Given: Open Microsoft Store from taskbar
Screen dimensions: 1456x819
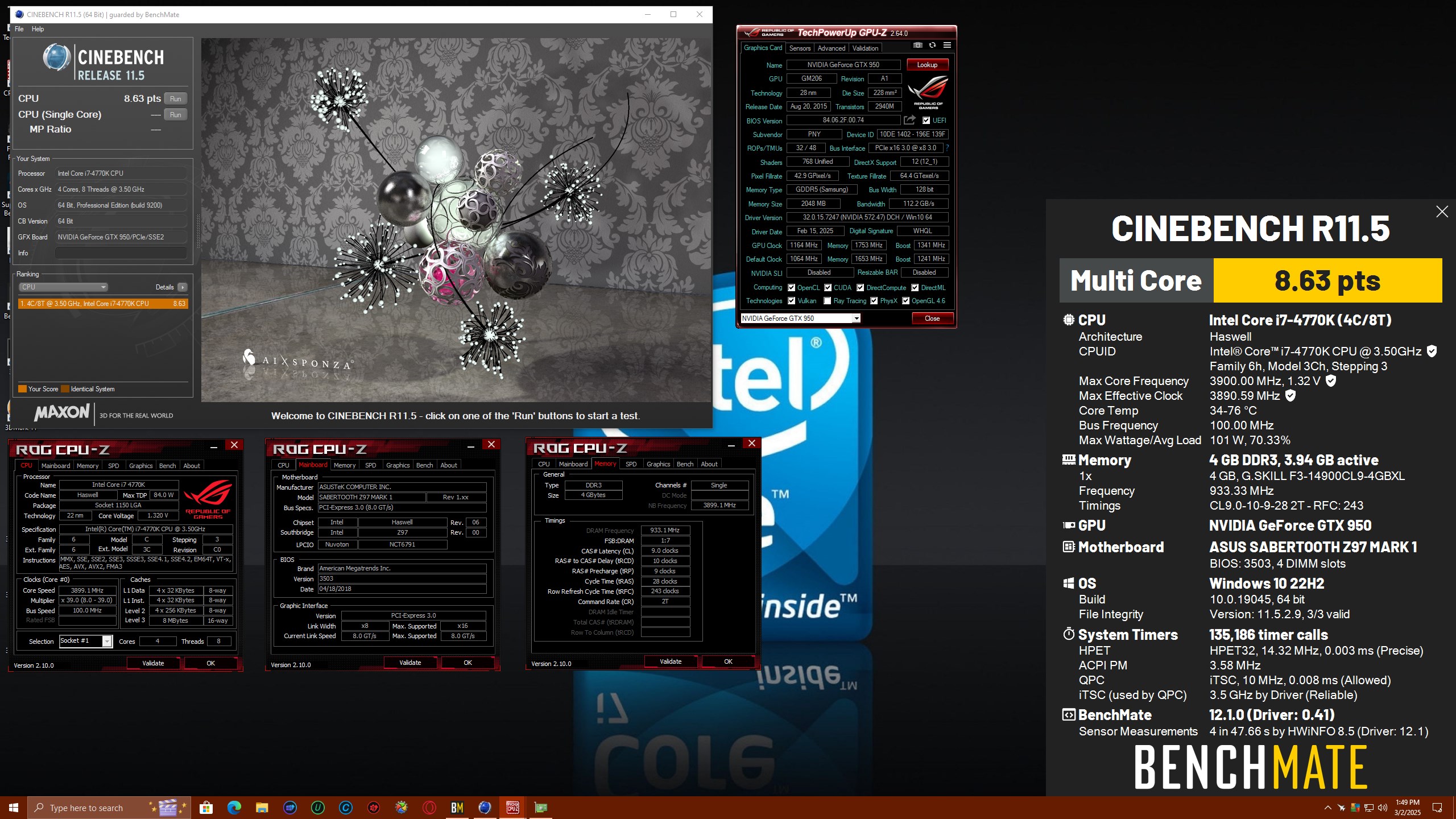Looking at the screenshot, I should (206, 808).
